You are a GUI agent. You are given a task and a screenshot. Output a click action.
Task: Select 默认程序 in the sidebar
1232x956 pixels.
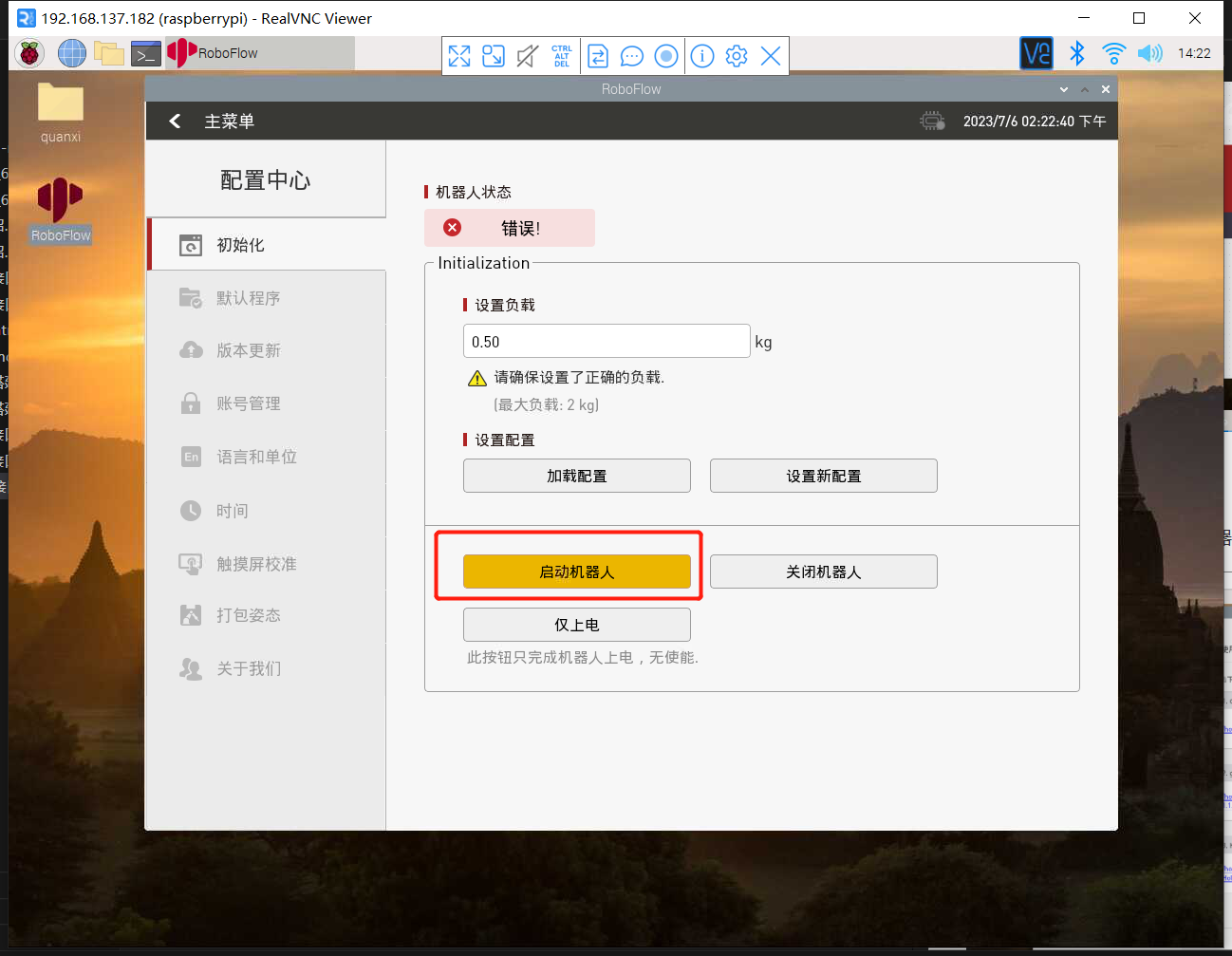(248, 298)
